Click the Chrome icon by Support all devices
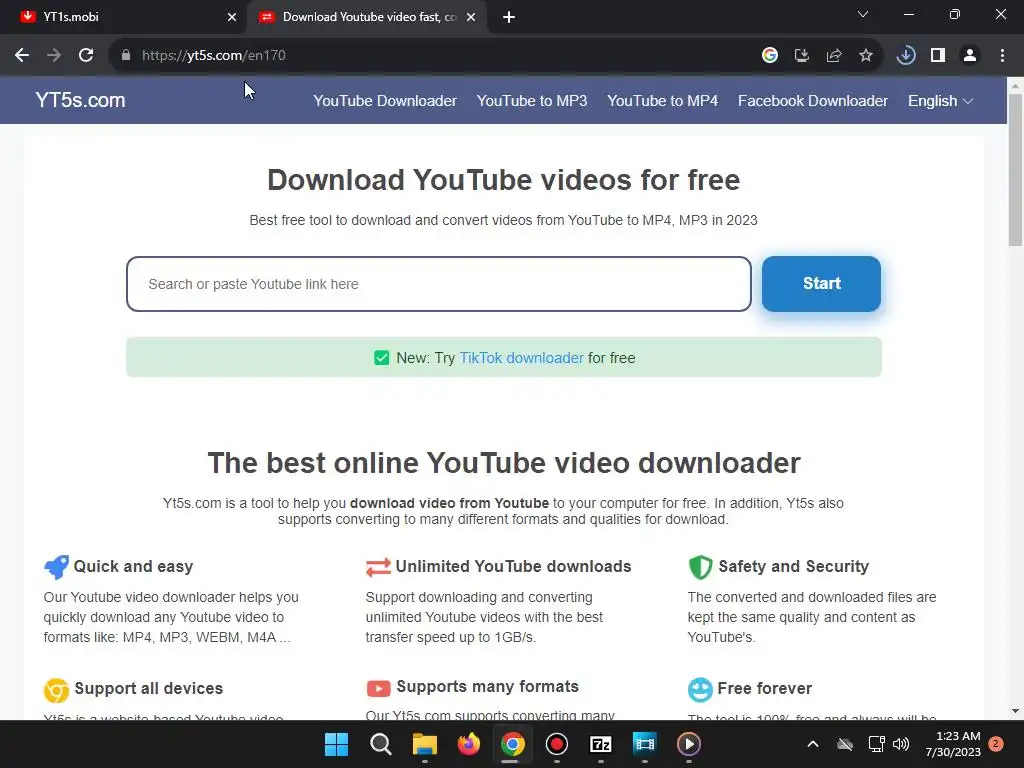This screenshot has width=1024, height=768. 56,690
